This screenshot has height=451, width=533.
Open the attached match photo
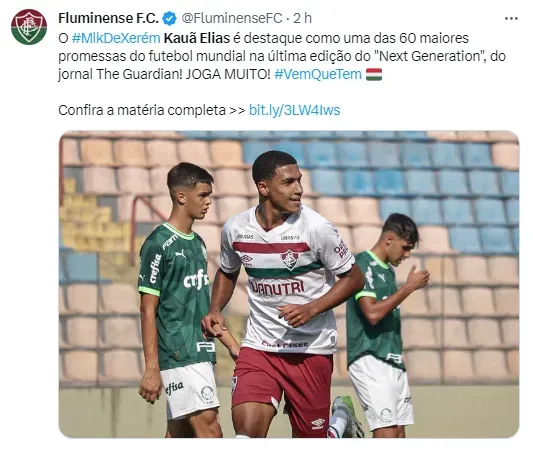tap(289, 284)
